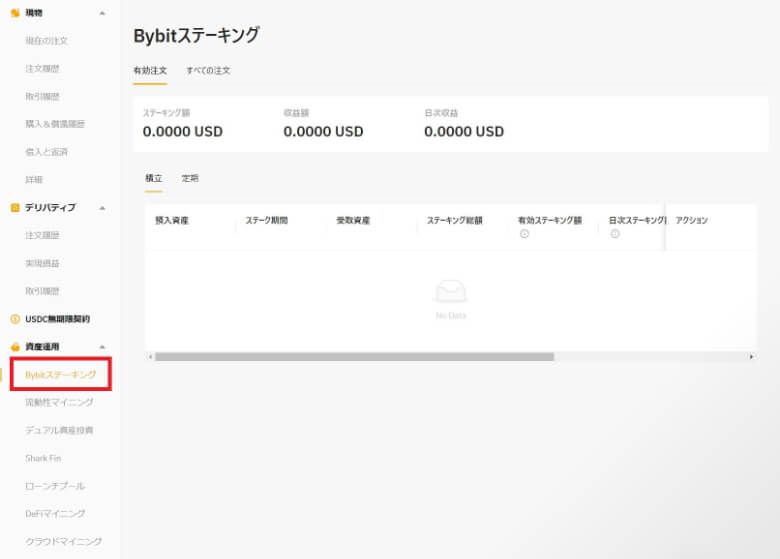This screenshot has width=780, height=559.
Task: Open 注文履歴 under 現物
Action: (x=42, y=69)
